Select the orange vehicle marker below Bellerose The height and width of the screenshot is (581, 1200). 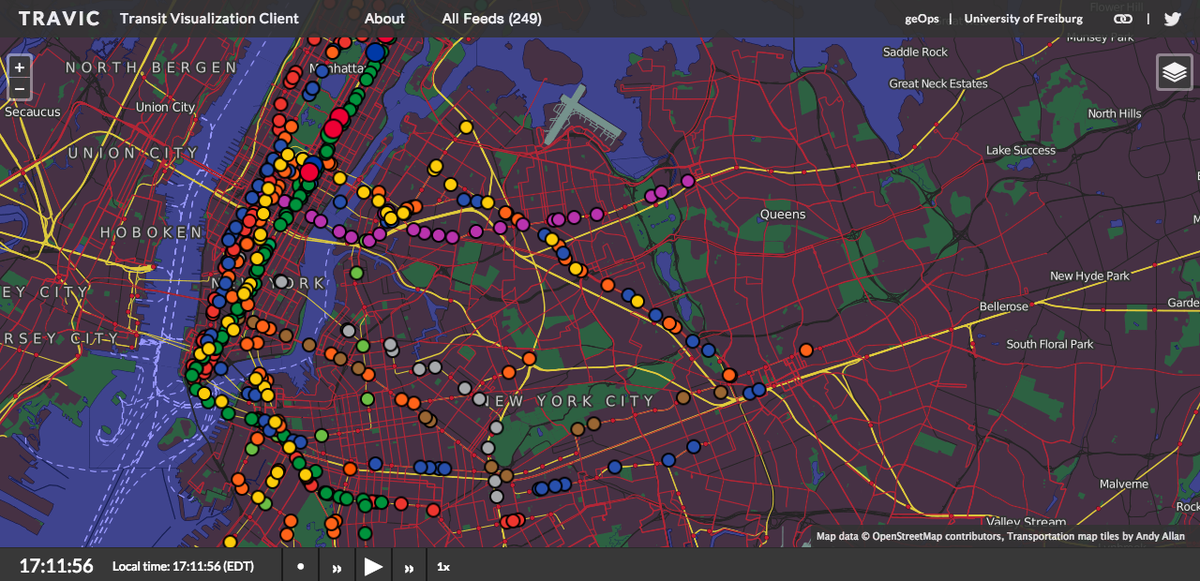pos(806,350)
